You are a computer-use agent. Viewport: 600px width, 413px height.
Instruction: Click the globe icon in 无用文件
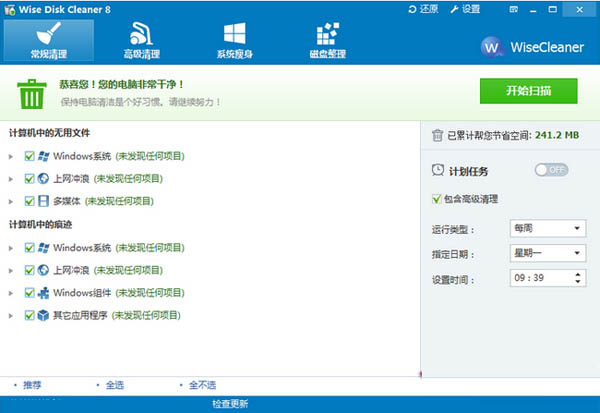coord(43,179)
